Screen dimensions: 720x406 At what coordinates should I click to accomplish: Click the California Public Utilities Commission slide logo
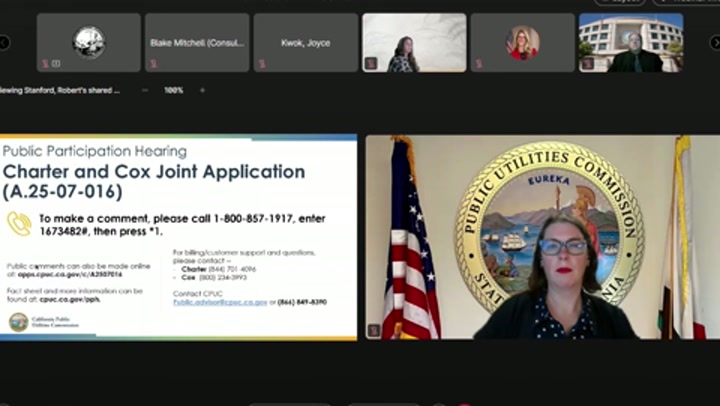pyautogui.click(x=19, y=322)
